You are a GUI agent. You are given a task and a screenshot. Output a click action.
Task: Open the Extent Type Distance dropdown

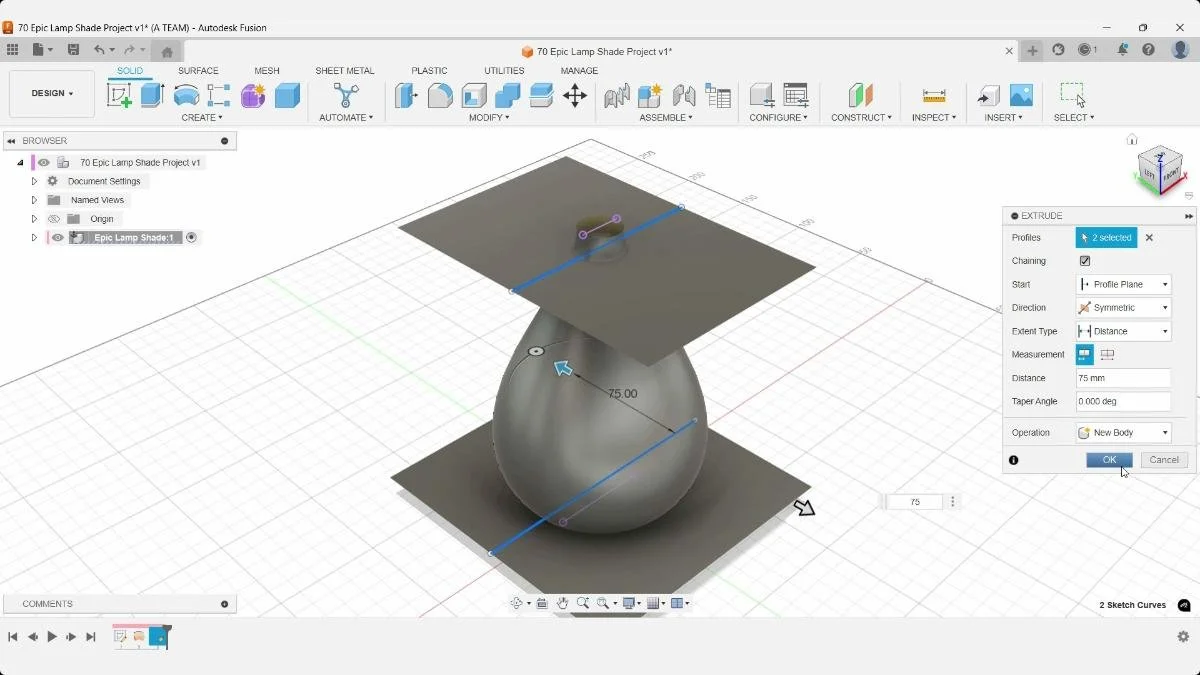pos(1123,331)
